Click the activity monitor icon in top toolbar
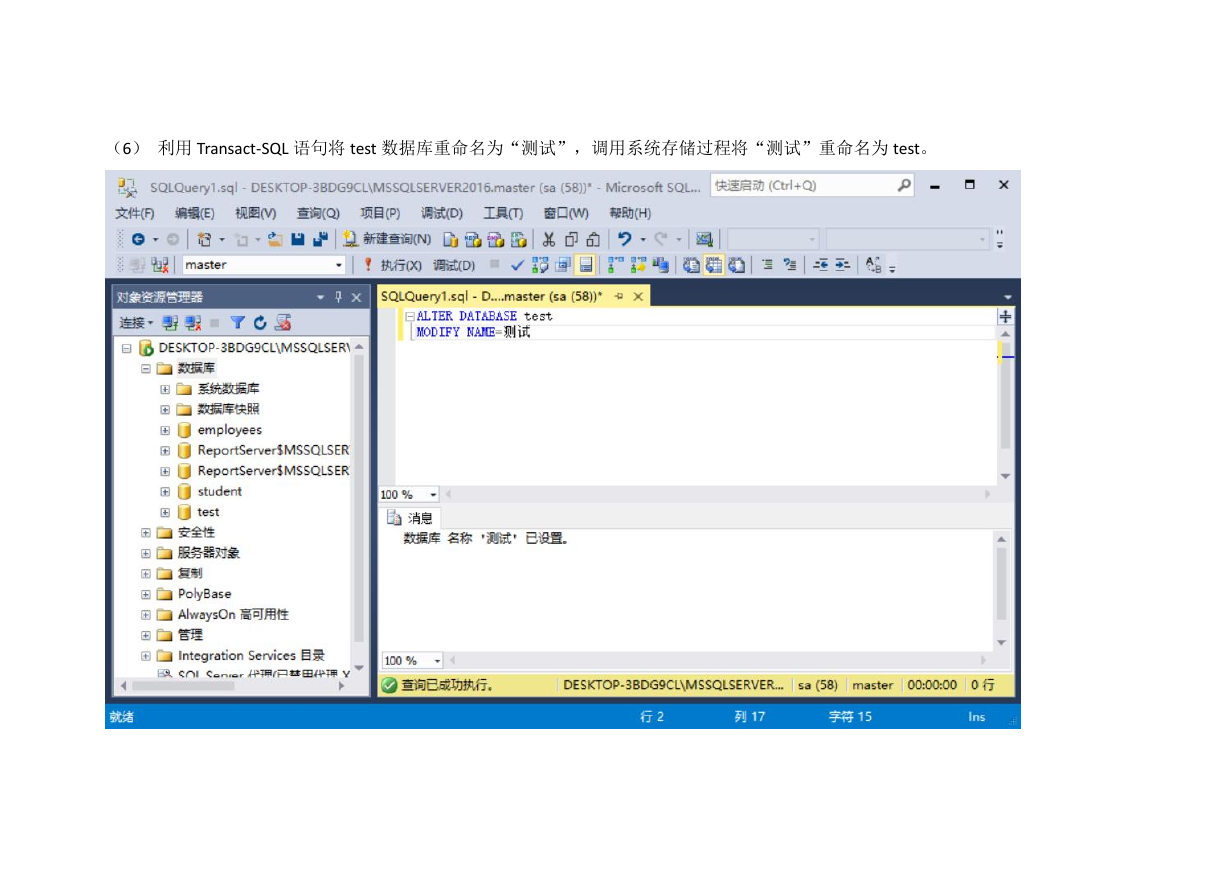This screenshot has height=869, width=1228. click(704, 239)
